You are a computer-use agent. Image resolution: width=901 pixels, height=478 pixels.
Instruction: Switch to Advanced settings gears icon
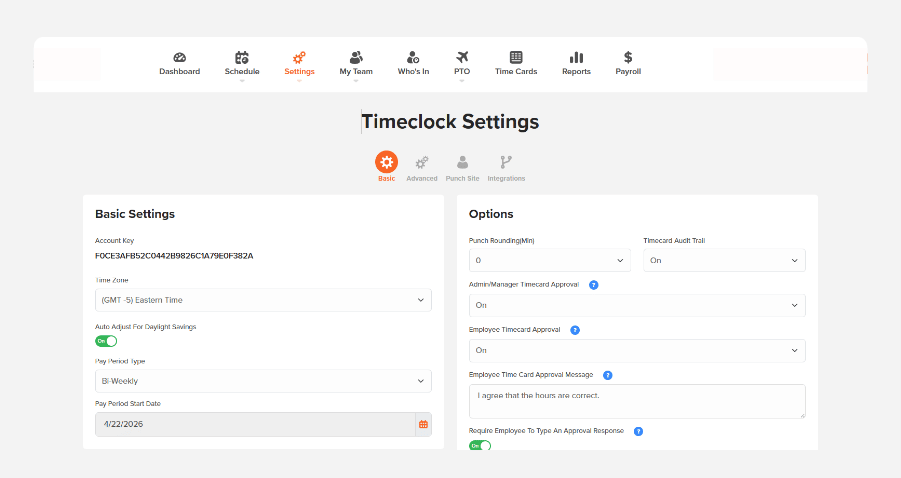(x=422, y=163)
